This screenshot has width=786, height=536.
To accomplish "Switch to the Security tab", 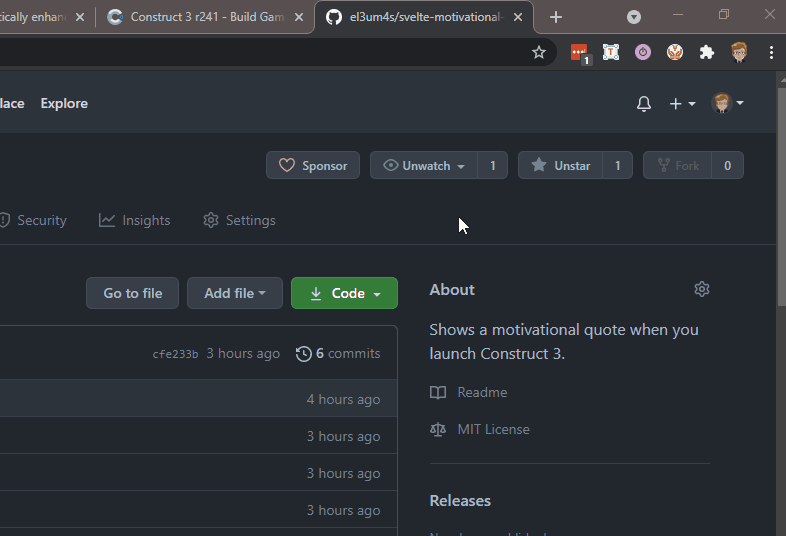I will 33,220.
